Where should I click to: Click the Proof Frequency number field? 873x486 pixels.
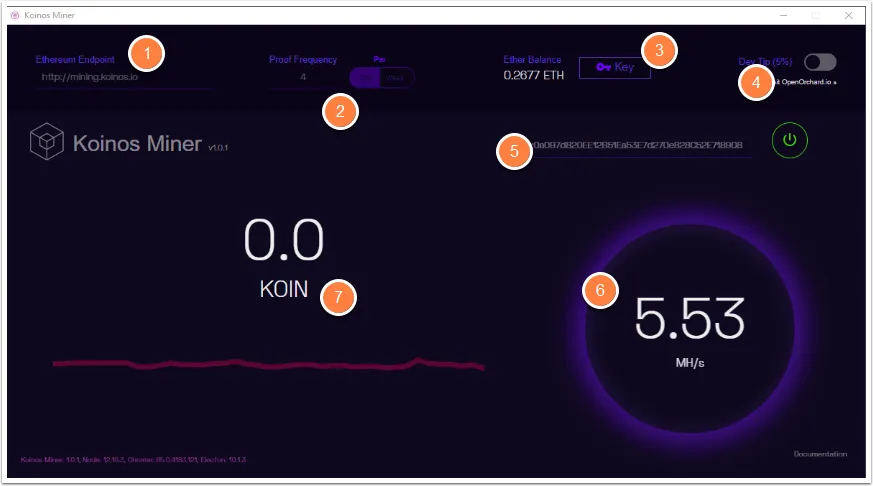tap(305, 77)
